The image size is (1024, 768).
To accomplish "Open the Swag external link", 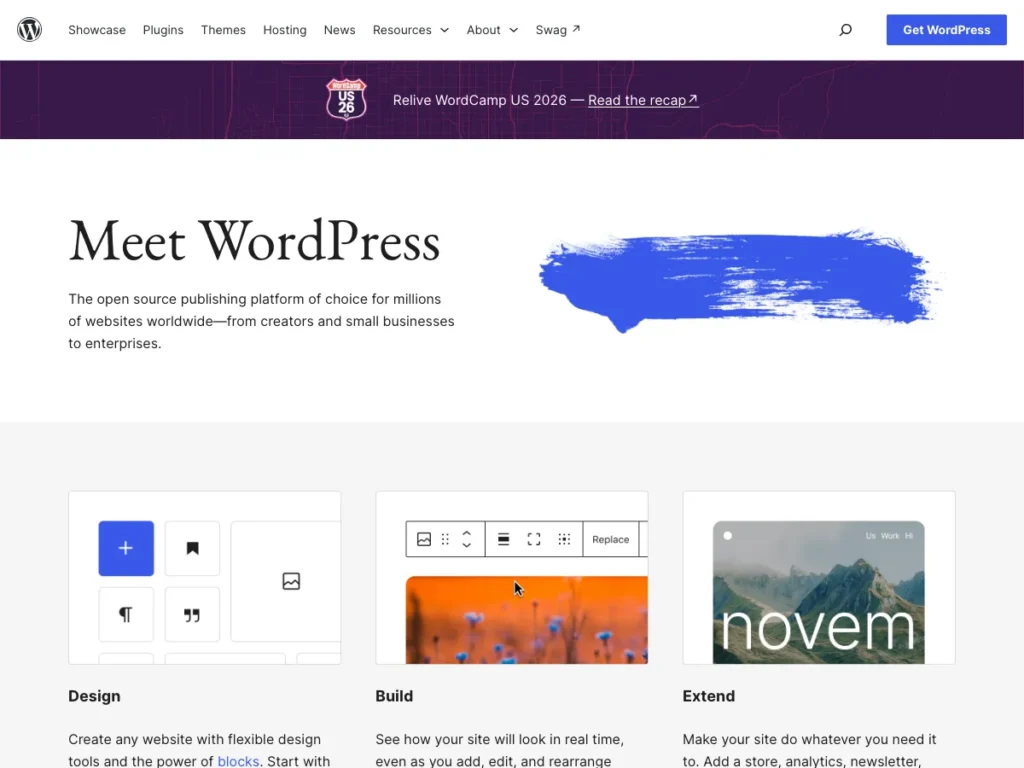I will click(558, 30).
